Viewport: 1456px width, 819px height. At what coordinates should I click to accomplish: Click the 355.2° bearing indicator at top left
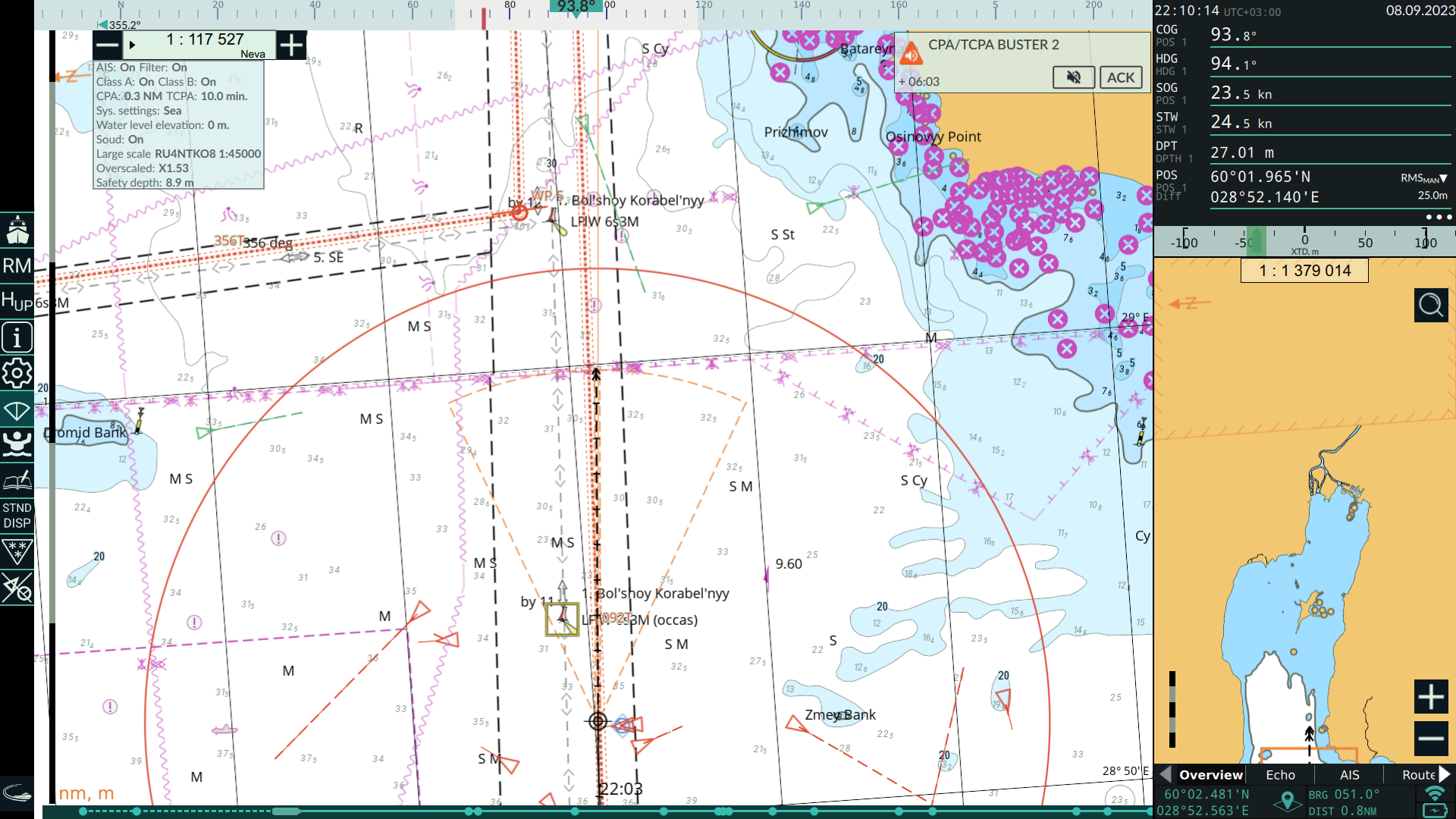click(x=119, y=25)
